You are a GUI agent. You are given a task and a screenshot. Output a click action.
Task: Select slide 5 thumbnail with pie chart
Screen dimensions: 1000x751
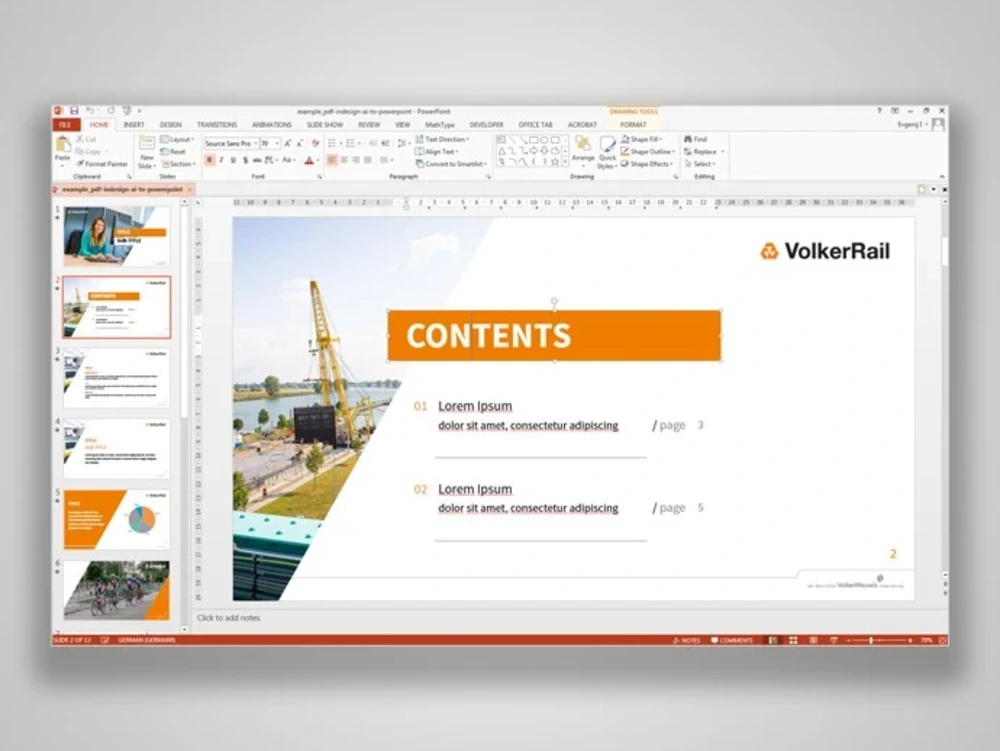pos(117,520)
